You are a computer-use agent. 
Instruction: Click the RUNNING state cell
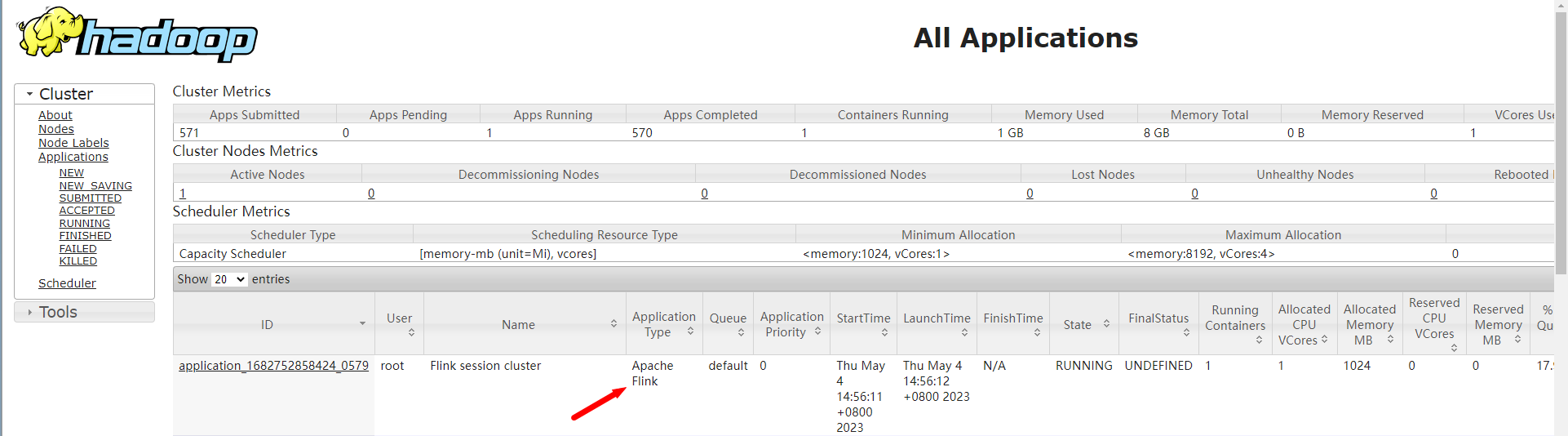(1083, 366)
